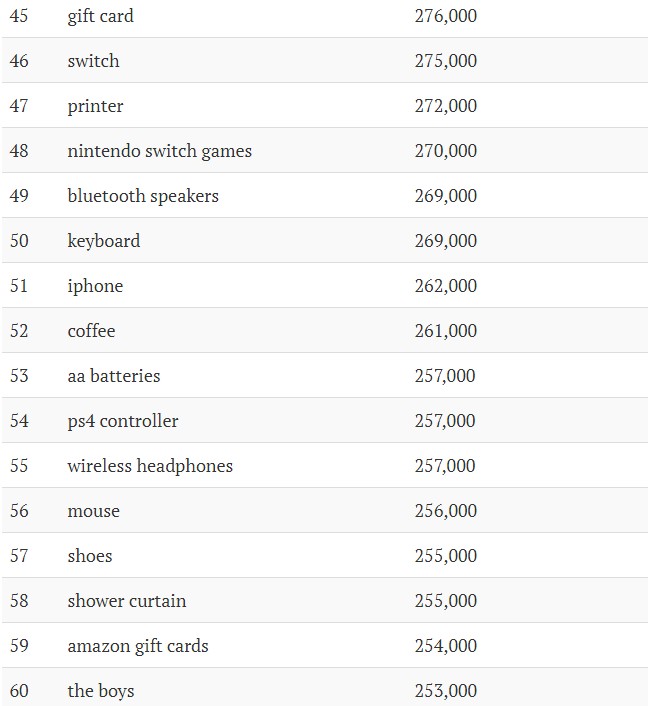Click the 'mouse' keyword in row 56
Image resolution: width=648 pixels, height=706 pixels.
[x=94, y=511]
